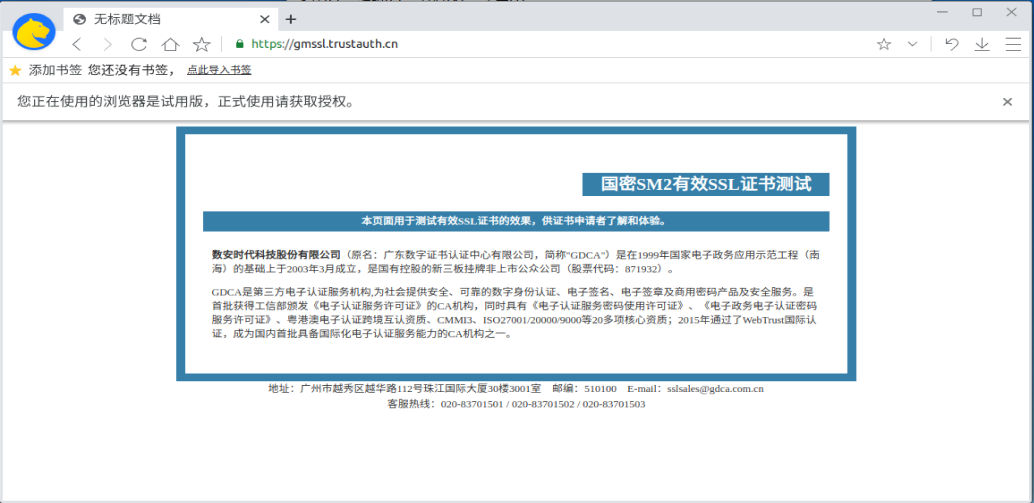Click the email sslsales@gdca.com.cn
Image resolution: width=1034 pixels, height=503 pixels.
715,389
